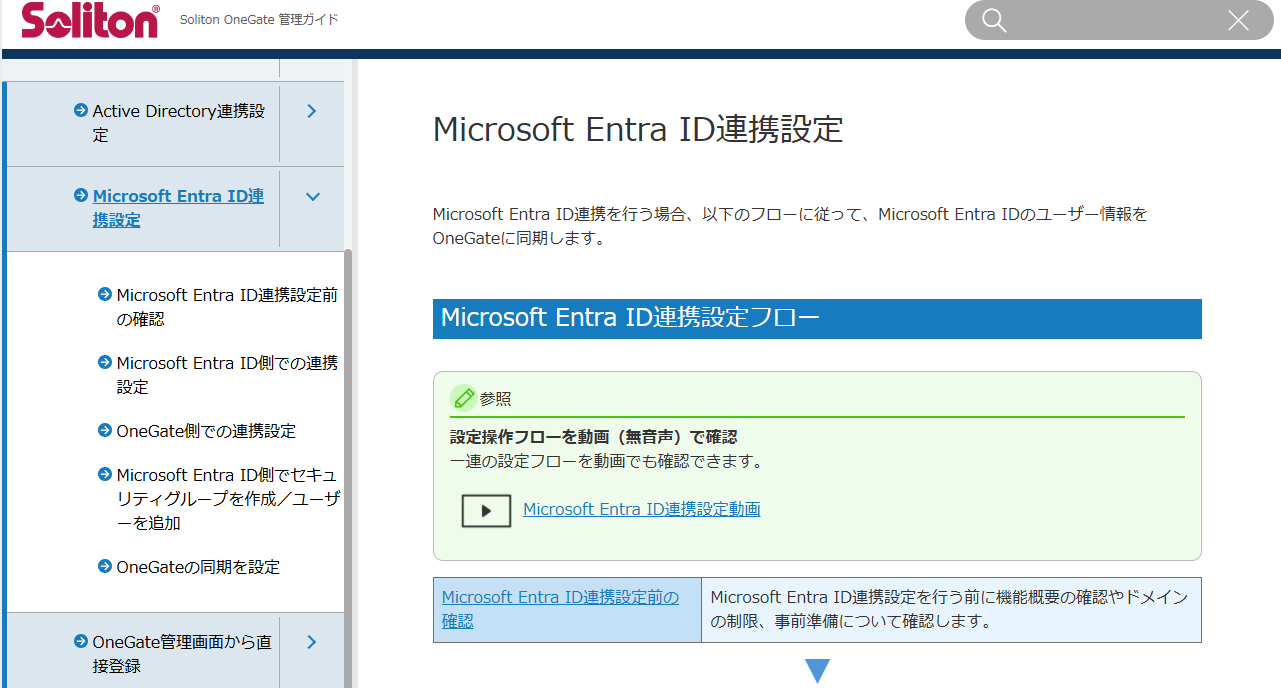Click the video play icon
Screen dimensions: 1281x688
click(486, 510)
